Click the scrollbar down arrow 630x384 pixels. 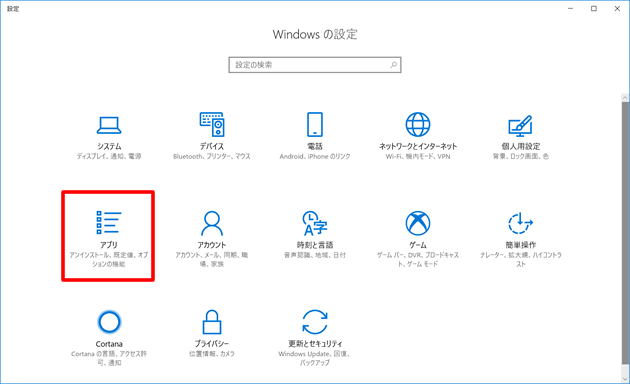tap(625, 379)
